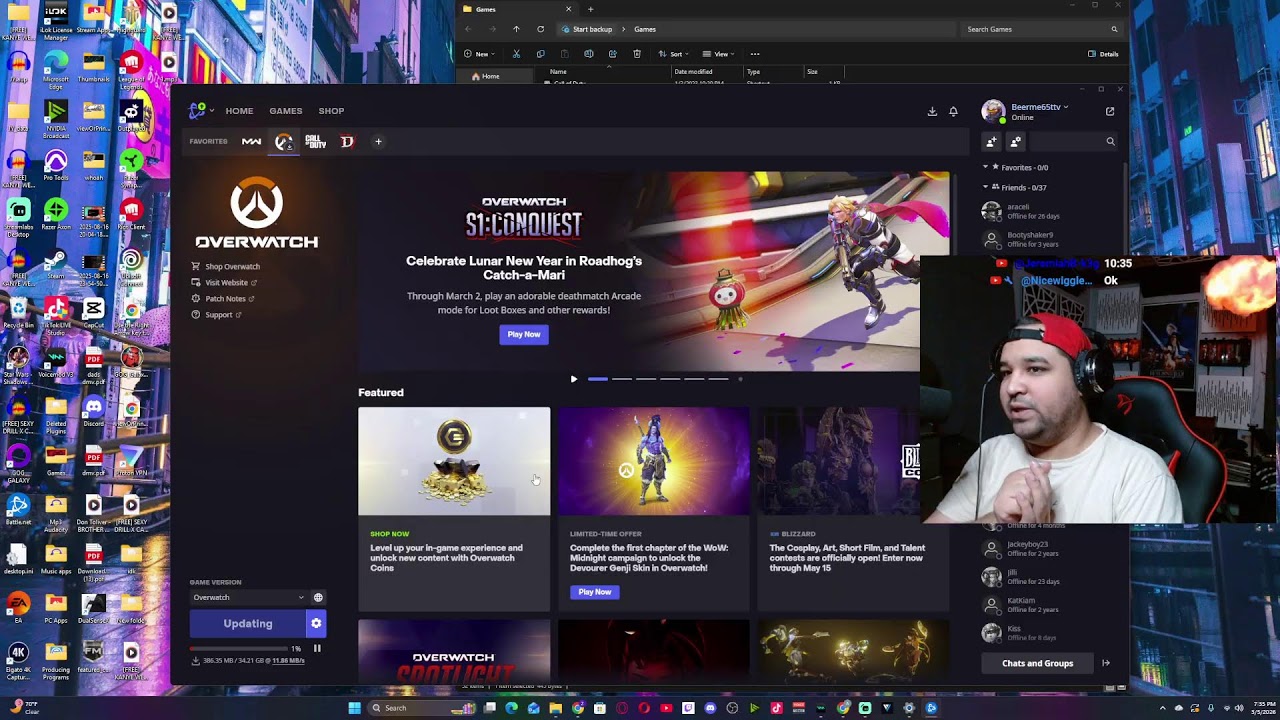Open the View dropdown in File Explorer
The width and height of the screenshot is (1280, 720).
tap(718, 54)
